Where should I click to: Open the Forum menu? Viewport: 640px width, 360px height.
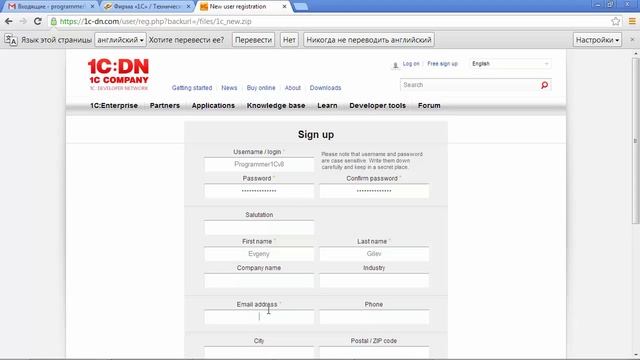[429, 105]
